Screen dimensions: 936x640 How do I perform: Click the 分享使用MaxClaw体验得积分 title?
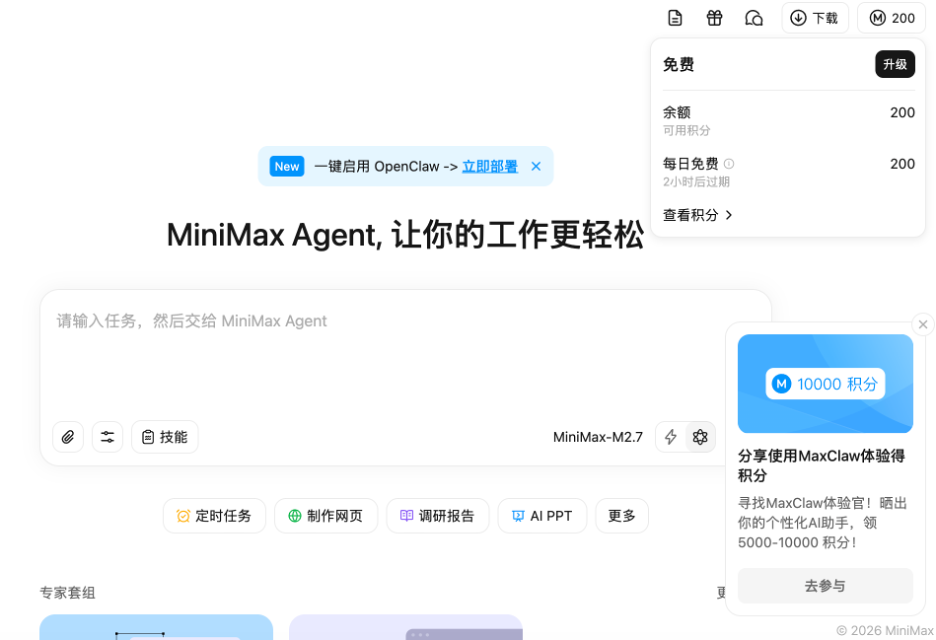[821, 466]
